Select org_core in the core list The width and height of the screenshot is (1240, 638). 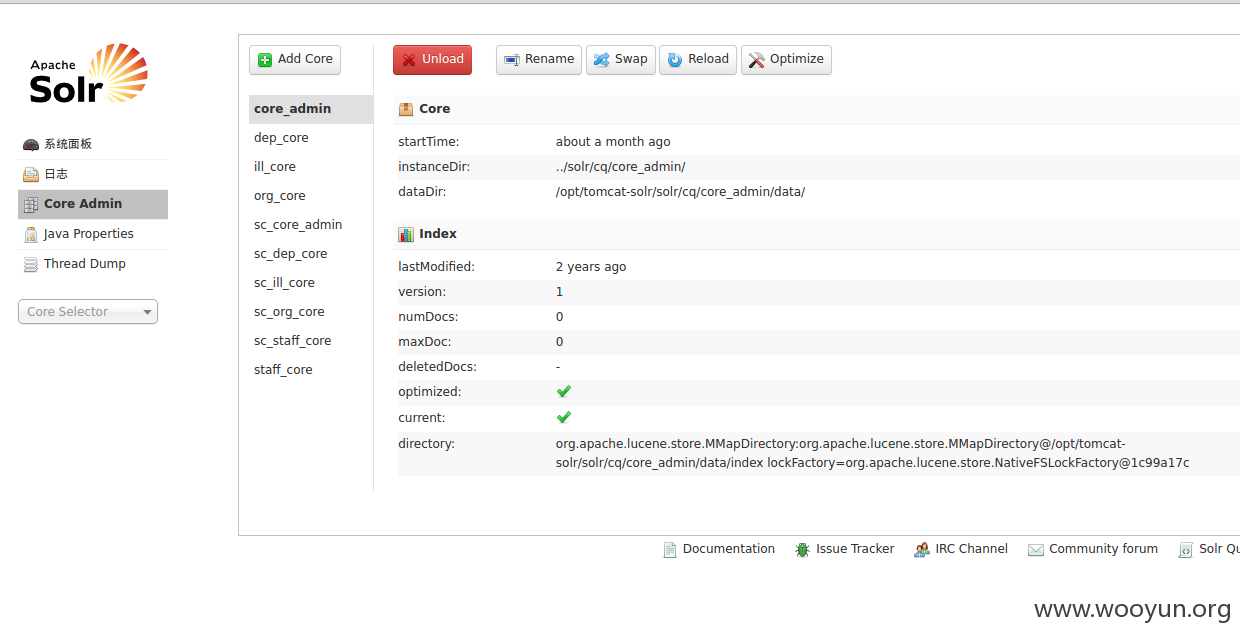(311, 196)
